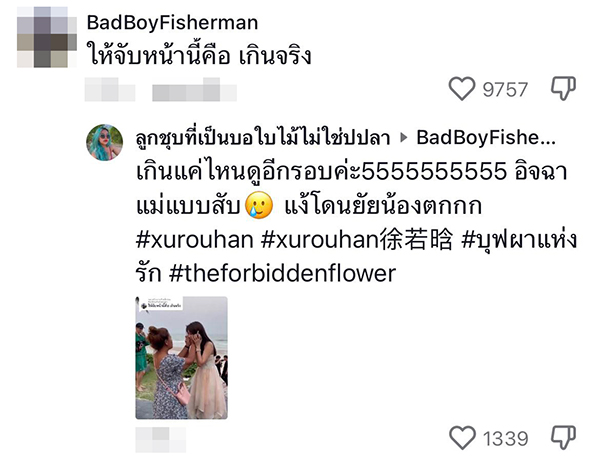Open the truncated BadBoyFishe... mention

(486, 138)
